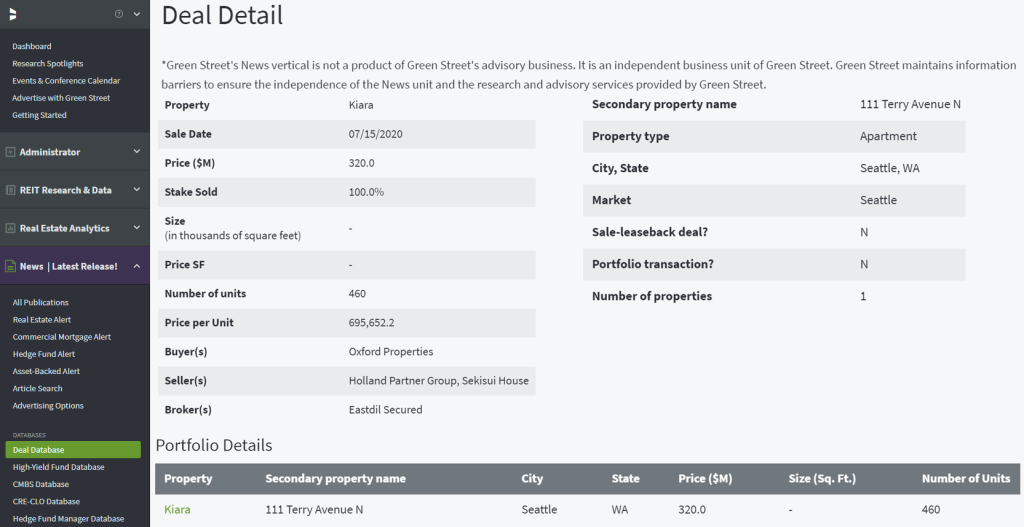Open Events & Conference Calendar

click(x=66, y=80)
